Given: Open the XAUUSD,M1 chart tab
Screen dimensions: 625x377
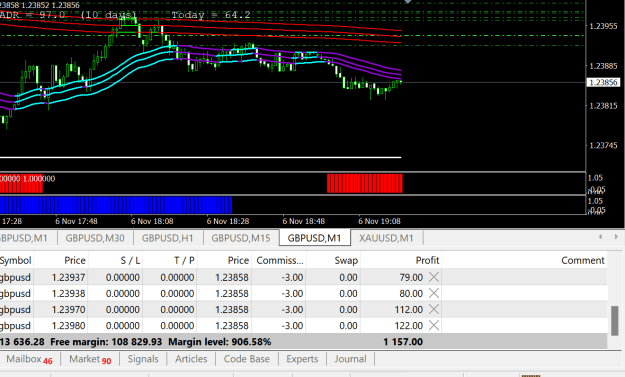Looking at the screenshot, I should pos(386,238).
